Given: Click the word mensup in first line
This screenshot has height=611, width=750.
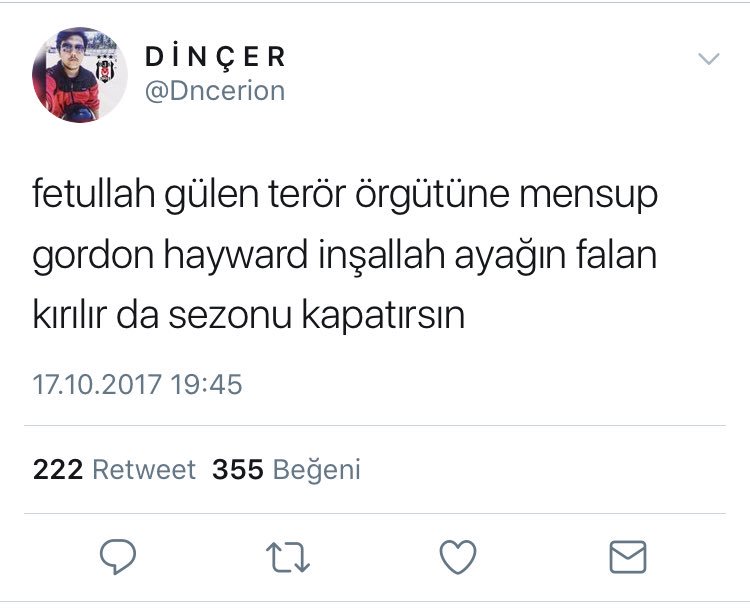Looking at the screenshot, I should click(588, 196).
